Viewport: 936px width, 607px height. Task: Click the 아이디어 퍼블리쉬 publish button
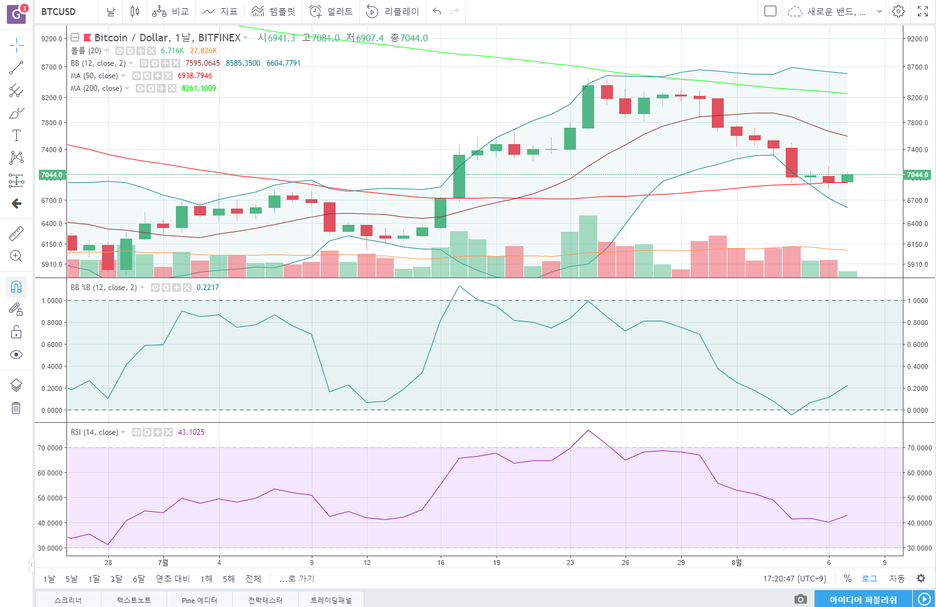pos(863,599)
